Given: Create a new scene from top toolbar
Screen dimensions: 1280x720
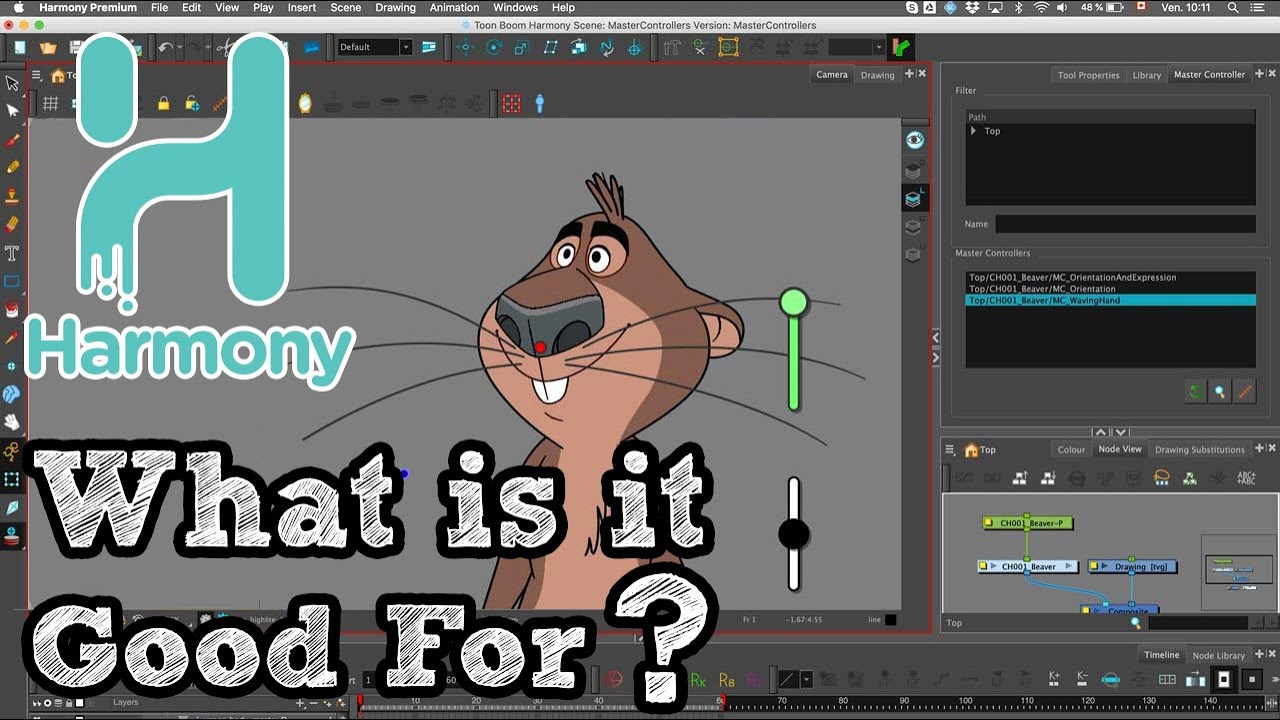Looking at the screenshot, I should pyautogui.click(x=20, y=47).
